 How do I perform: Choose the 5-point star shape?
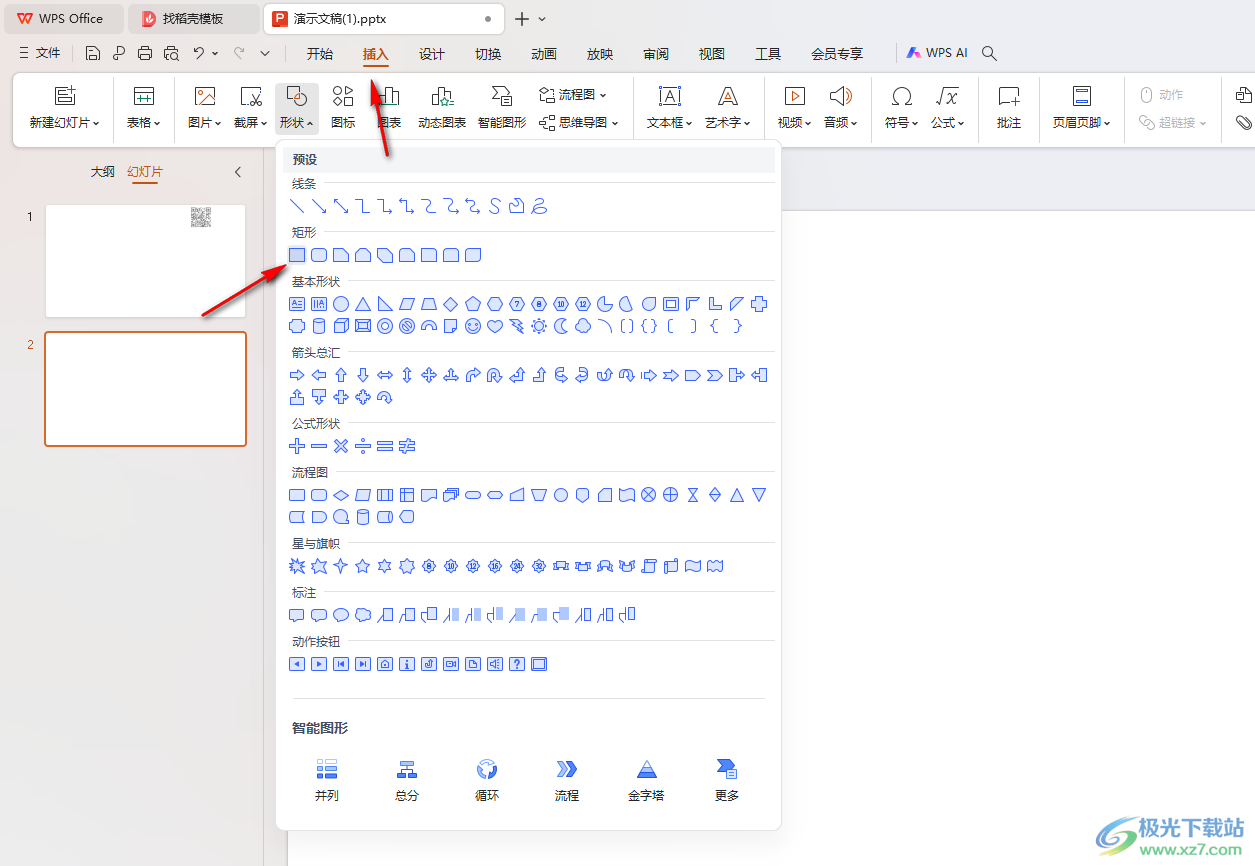363,566
